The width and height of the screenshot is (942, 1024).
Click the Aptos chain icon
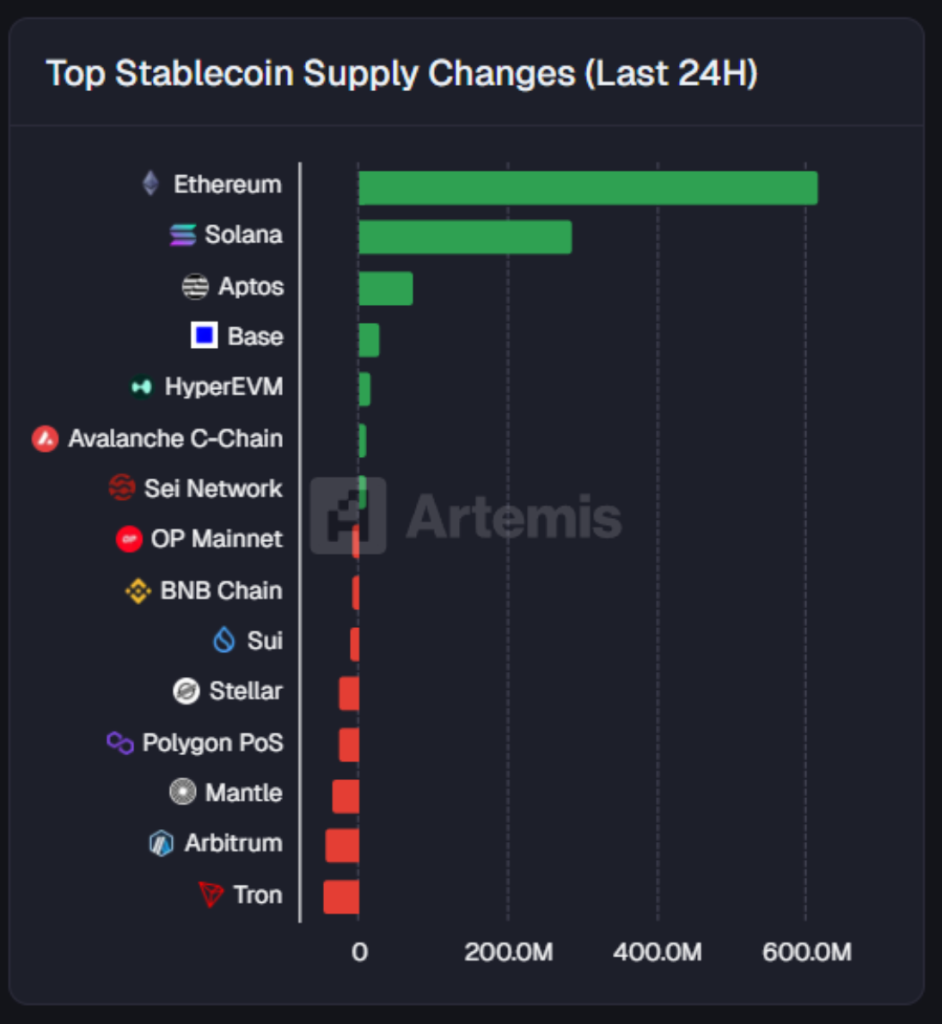195,287
